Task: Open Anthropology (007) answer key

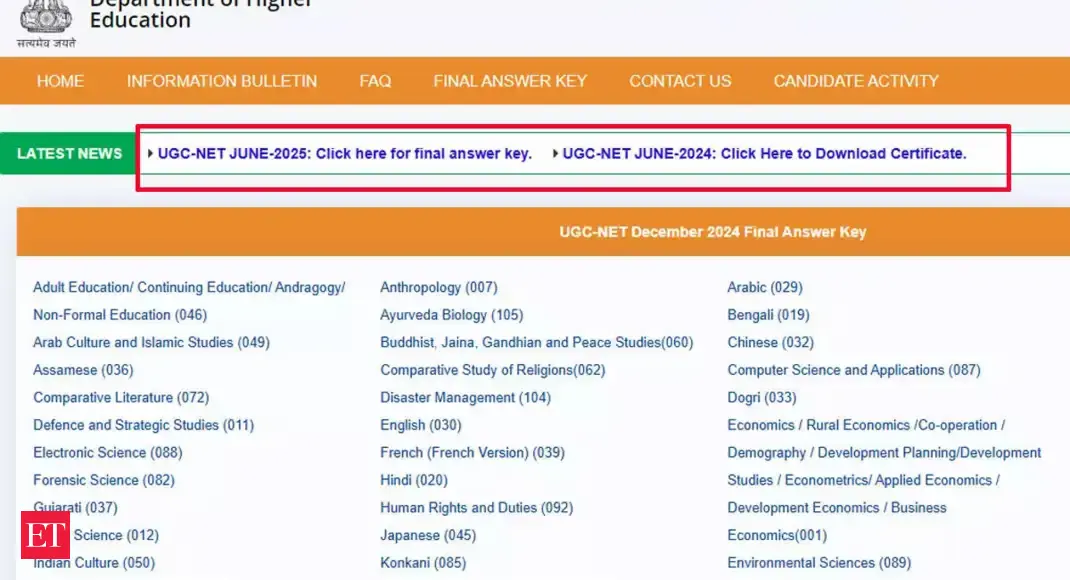Action: tap(438, 287)
